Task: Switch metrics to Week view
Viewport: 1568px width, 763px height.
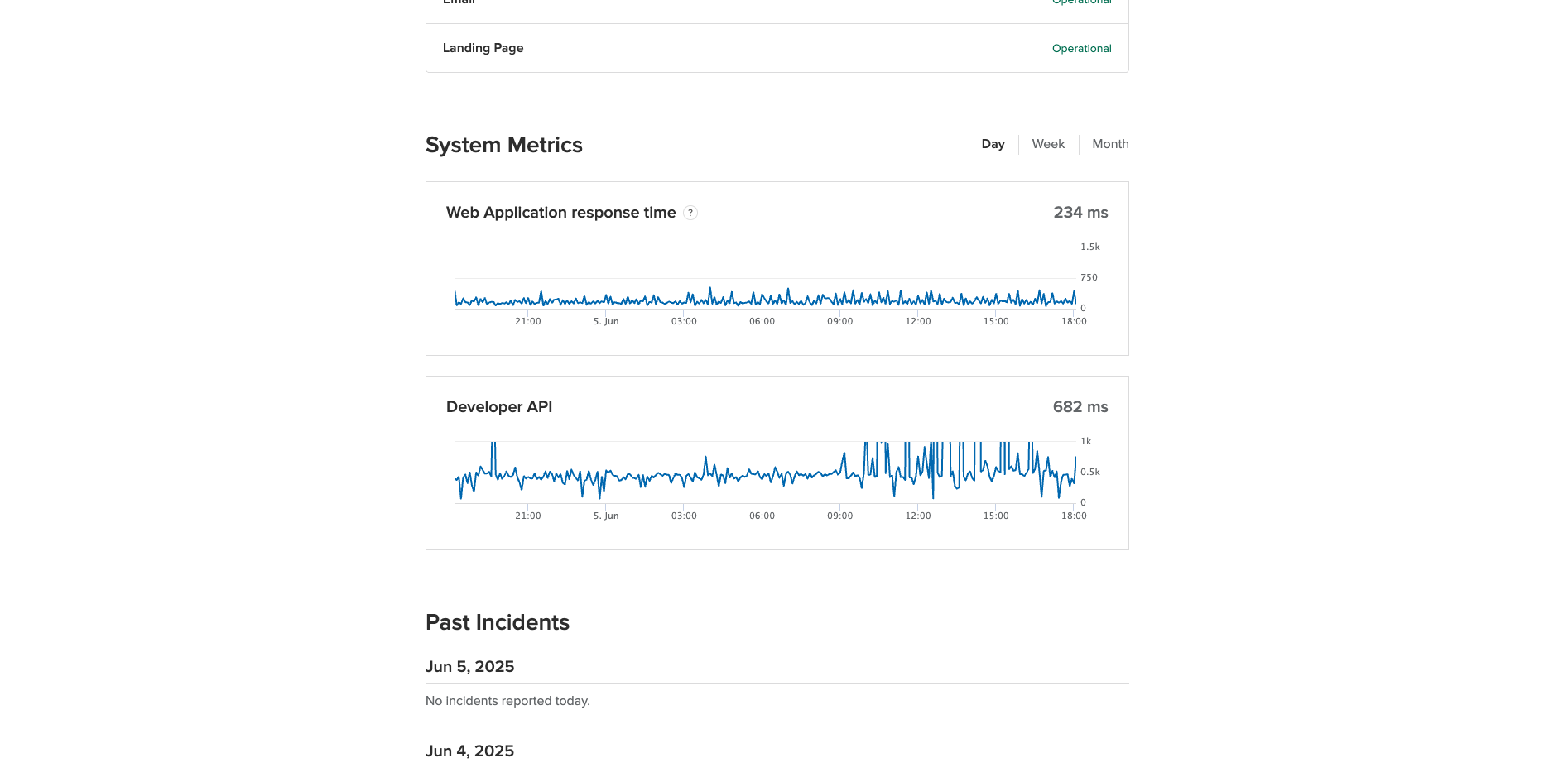Action: (1048, 144)
